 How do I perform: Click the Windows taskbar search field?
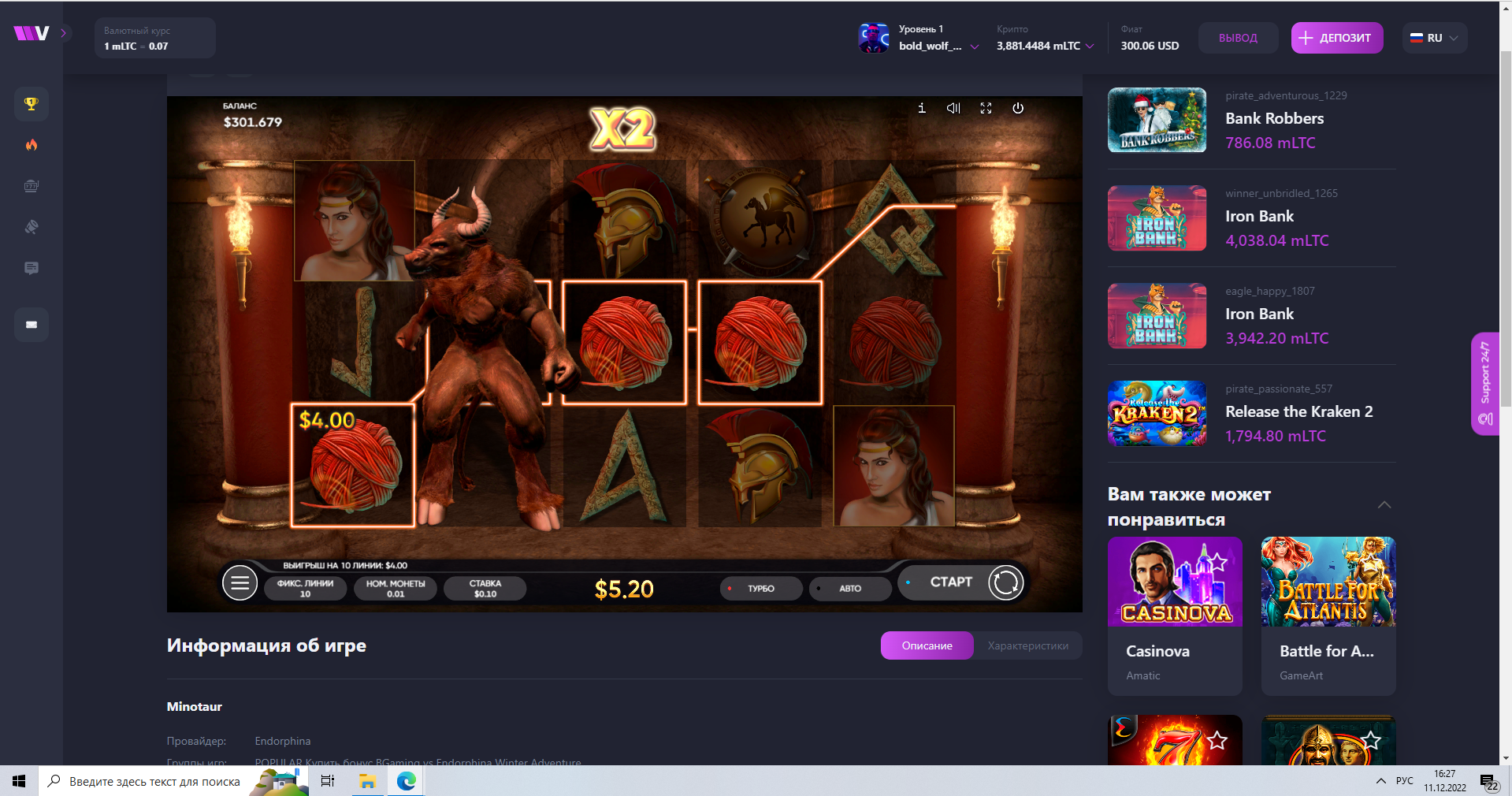point(173,781)
